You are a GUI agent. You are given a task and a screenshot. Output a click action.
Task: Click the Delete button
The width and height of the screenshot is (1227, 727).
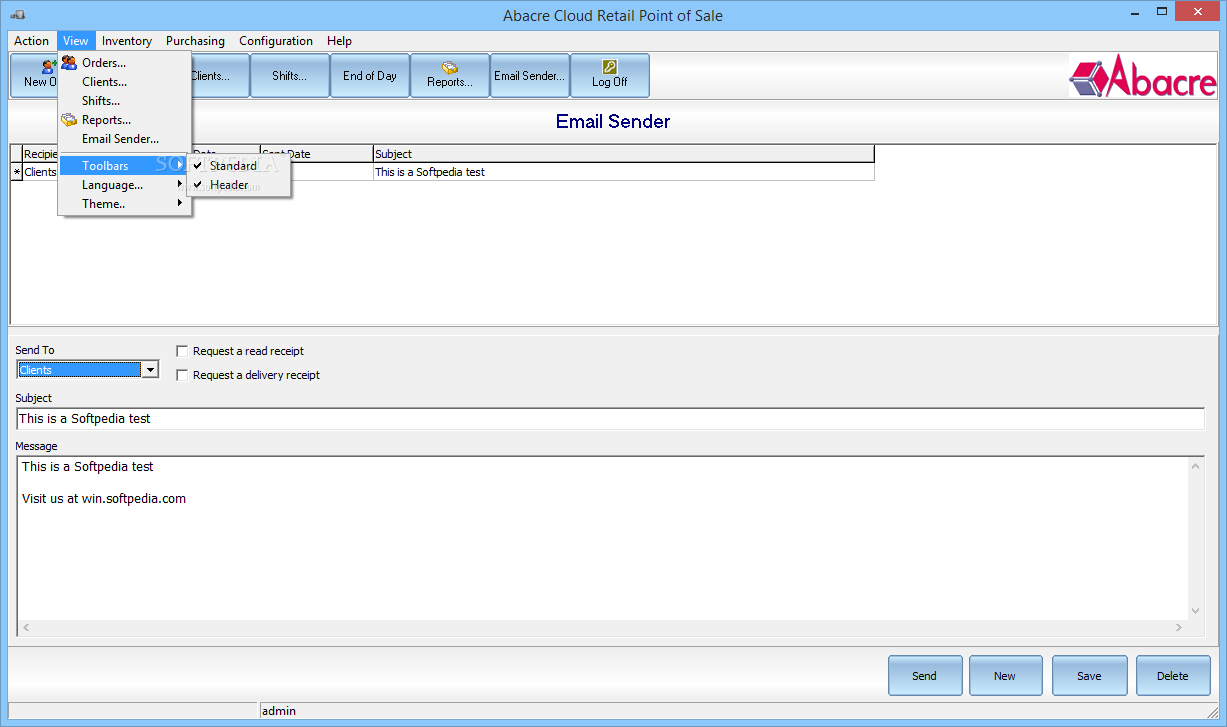point(1173,676)
